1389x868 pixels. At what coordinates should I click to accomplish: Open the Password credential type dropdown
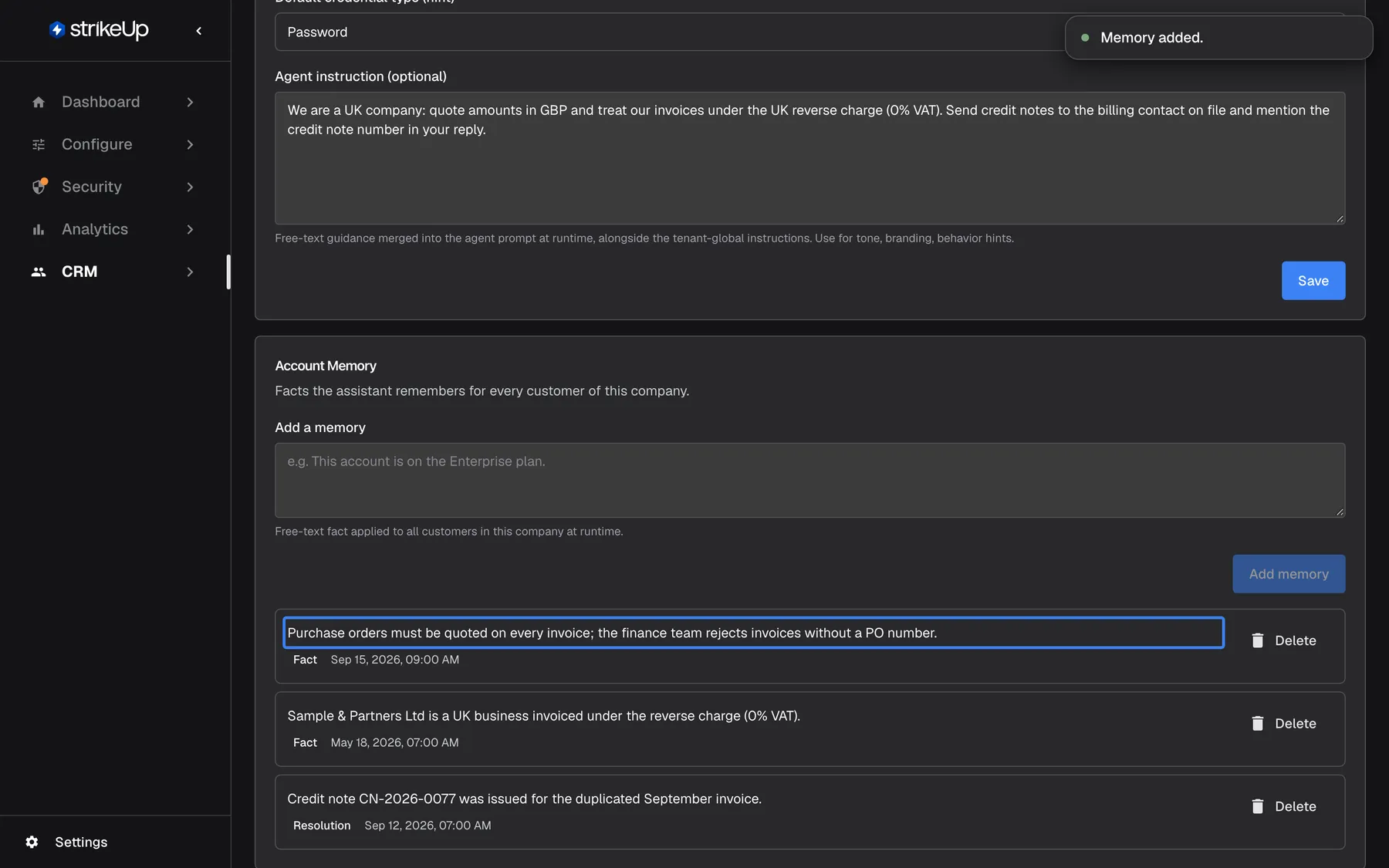[x=809, y=32]
